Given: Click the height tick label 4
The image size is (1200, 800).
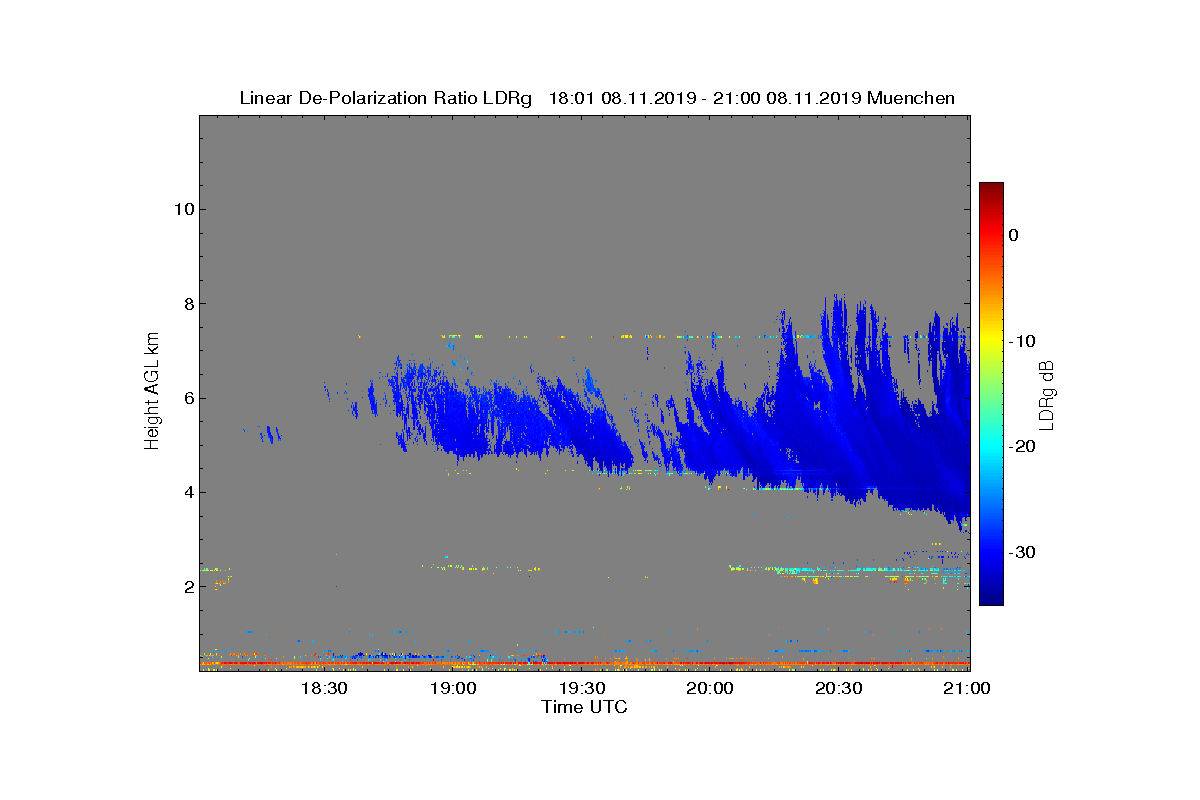Looking at the screenshot, I should (x=187, y=492).
